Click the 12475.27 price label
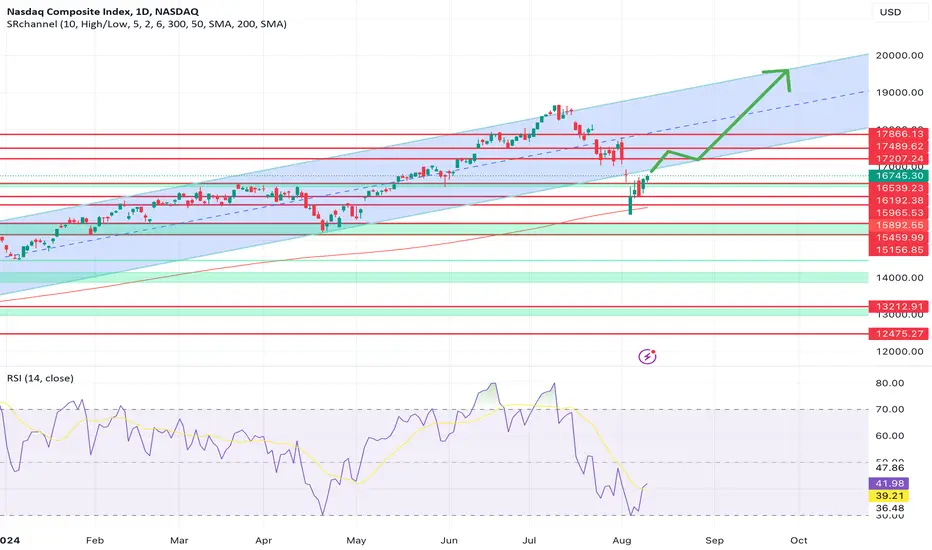 (x=899, y=334)
